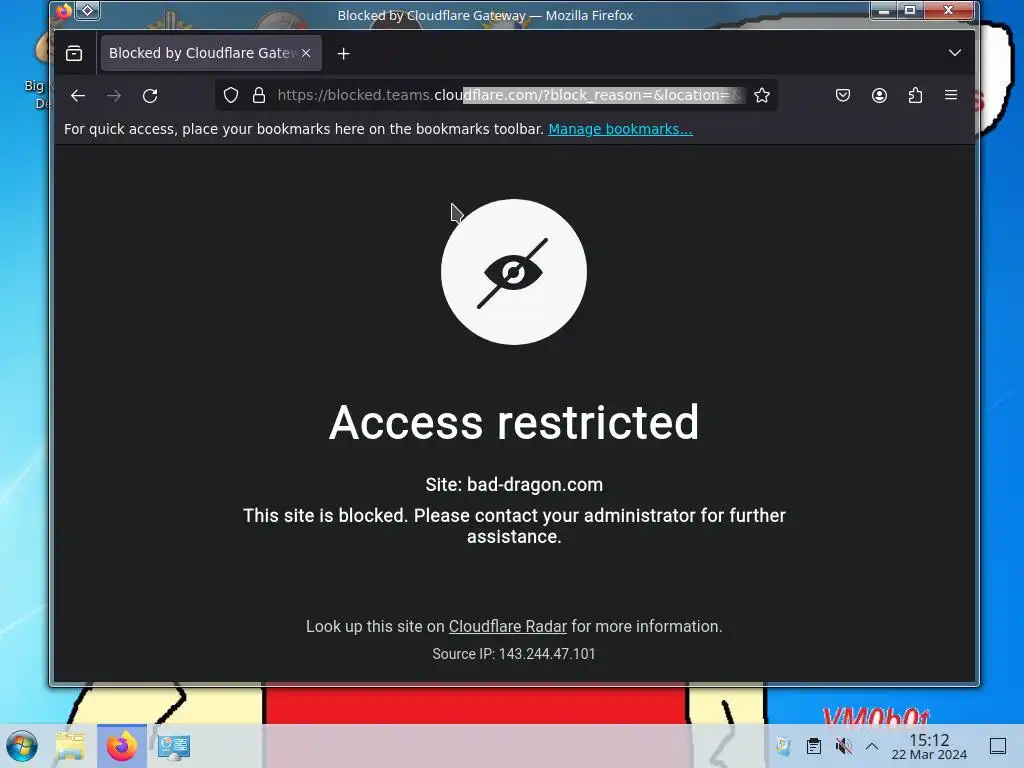Click the crossed-out eye blocked icon

pyautogui.click(x=514, y=272)
